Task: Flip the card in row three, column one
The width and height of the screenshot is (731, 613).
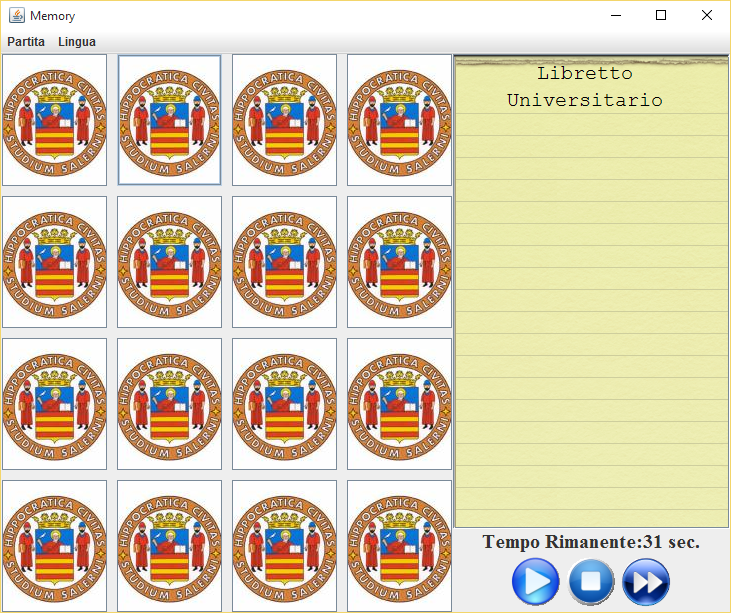Action: (55, 404)
